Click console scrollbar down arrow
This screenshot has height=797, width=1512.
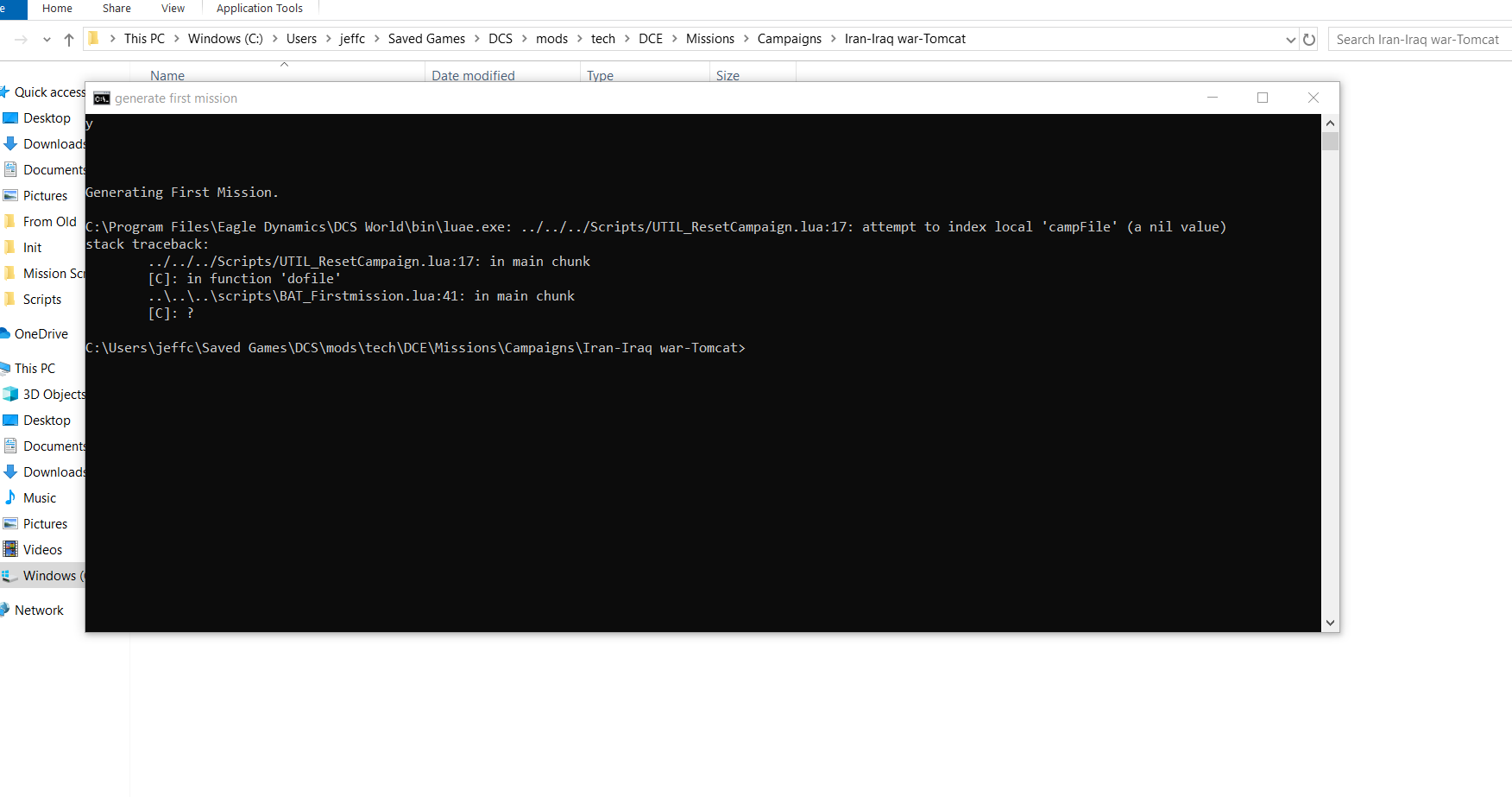click(1330, 623)
